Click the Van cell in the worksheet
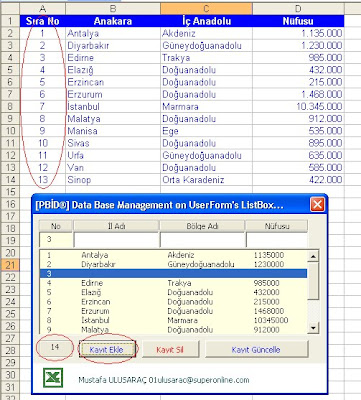 (x=113, y=167)
